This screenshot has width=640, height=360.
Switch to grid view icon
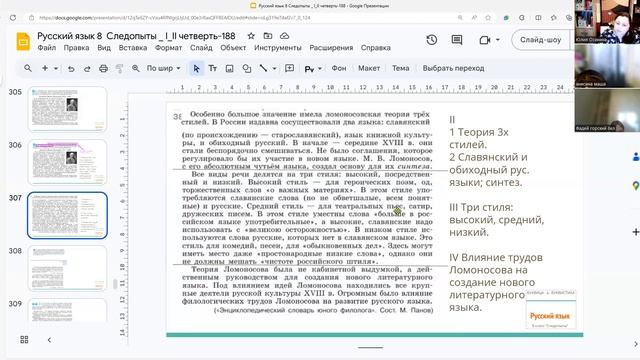24,340
